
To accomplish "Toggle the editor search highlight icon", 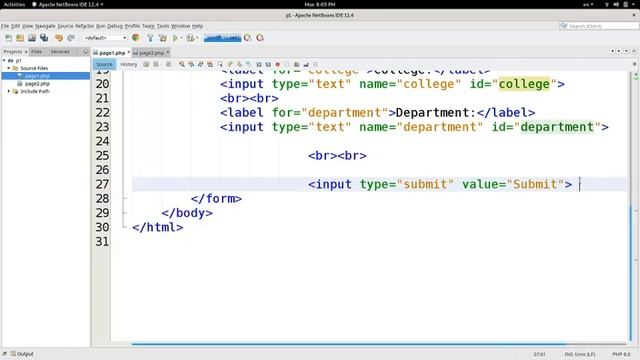I will (210, 64).
